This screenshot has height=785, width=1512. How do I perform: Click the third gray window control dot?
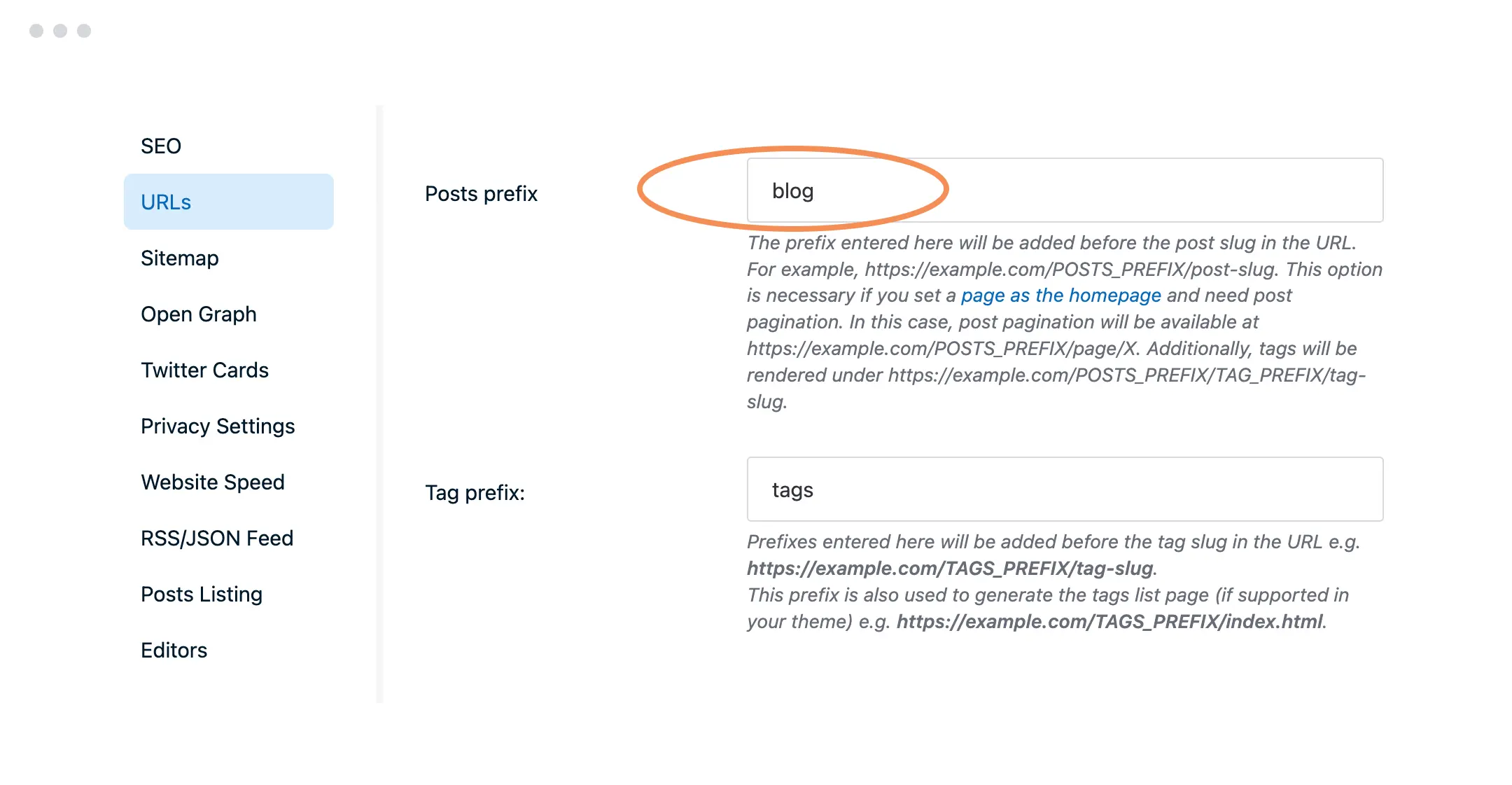pyautogui.click(x=84, y=31)
